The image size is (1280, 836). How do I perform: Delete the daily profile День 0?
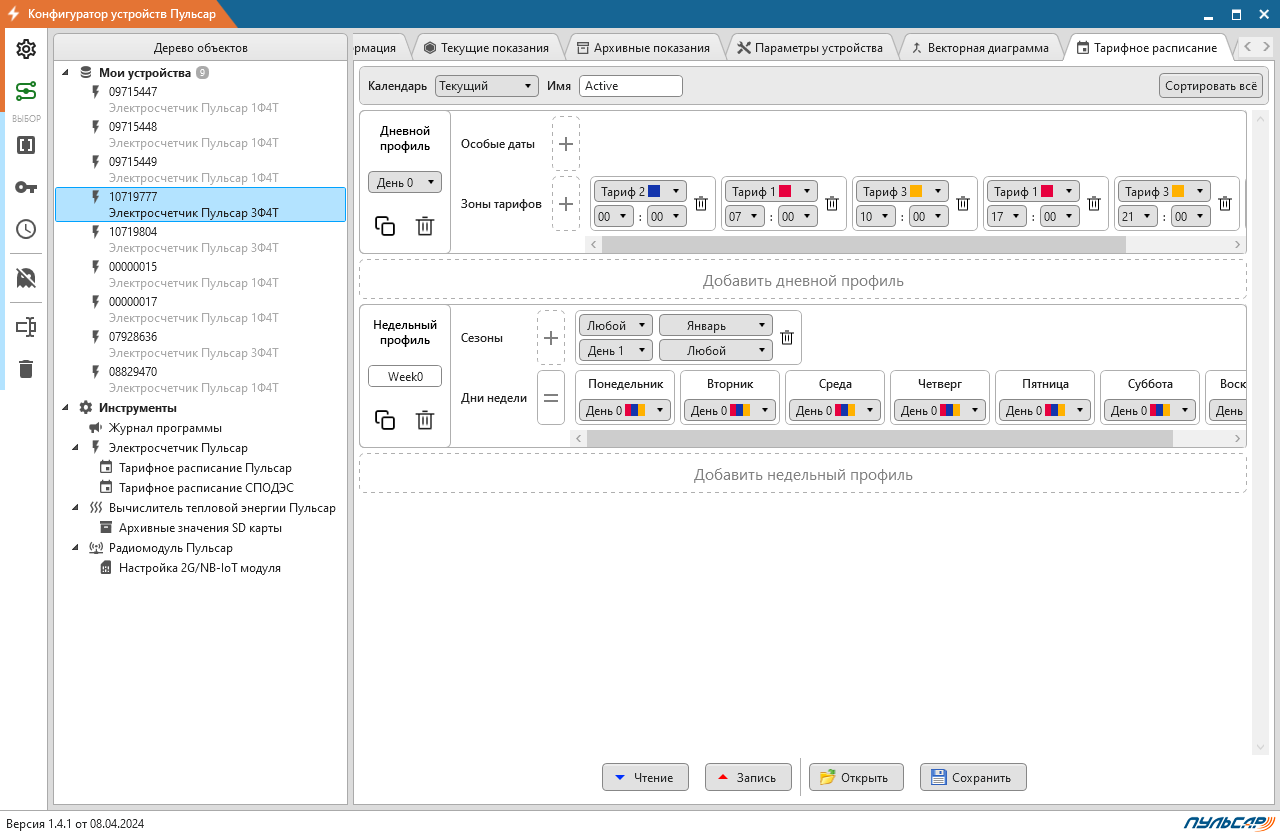click(425, 226)
